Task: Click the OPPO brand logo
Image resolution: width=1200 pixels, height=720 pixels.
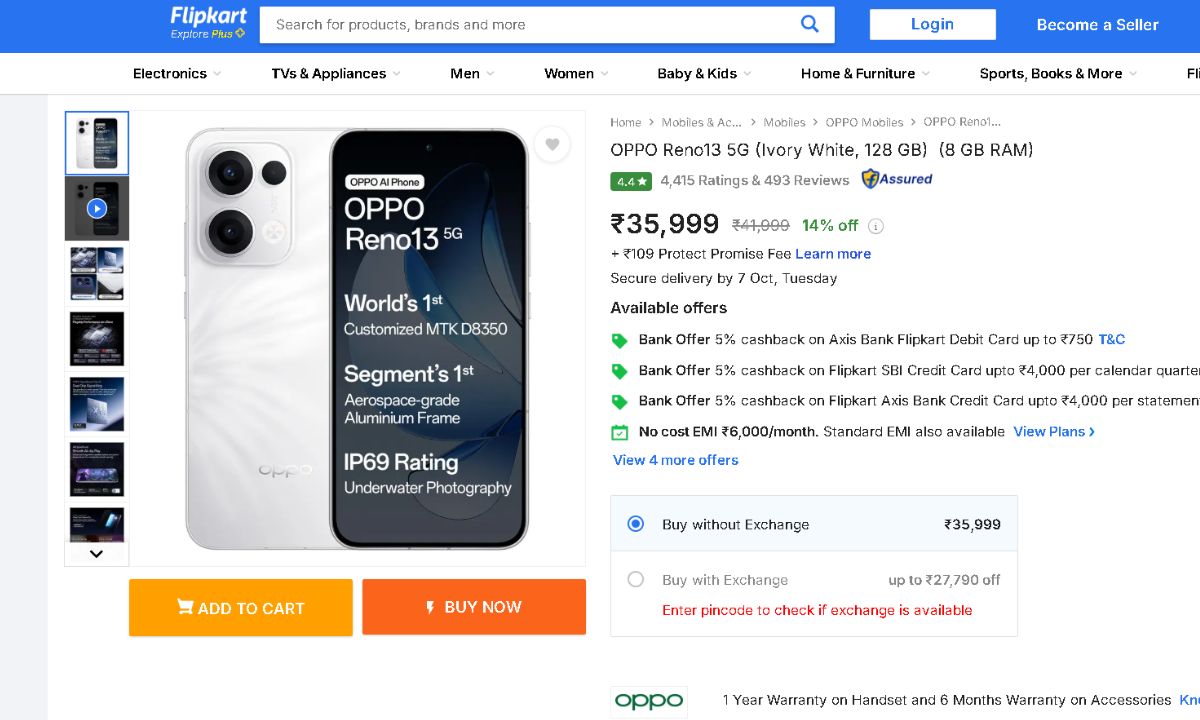Action: coord(649,701)
